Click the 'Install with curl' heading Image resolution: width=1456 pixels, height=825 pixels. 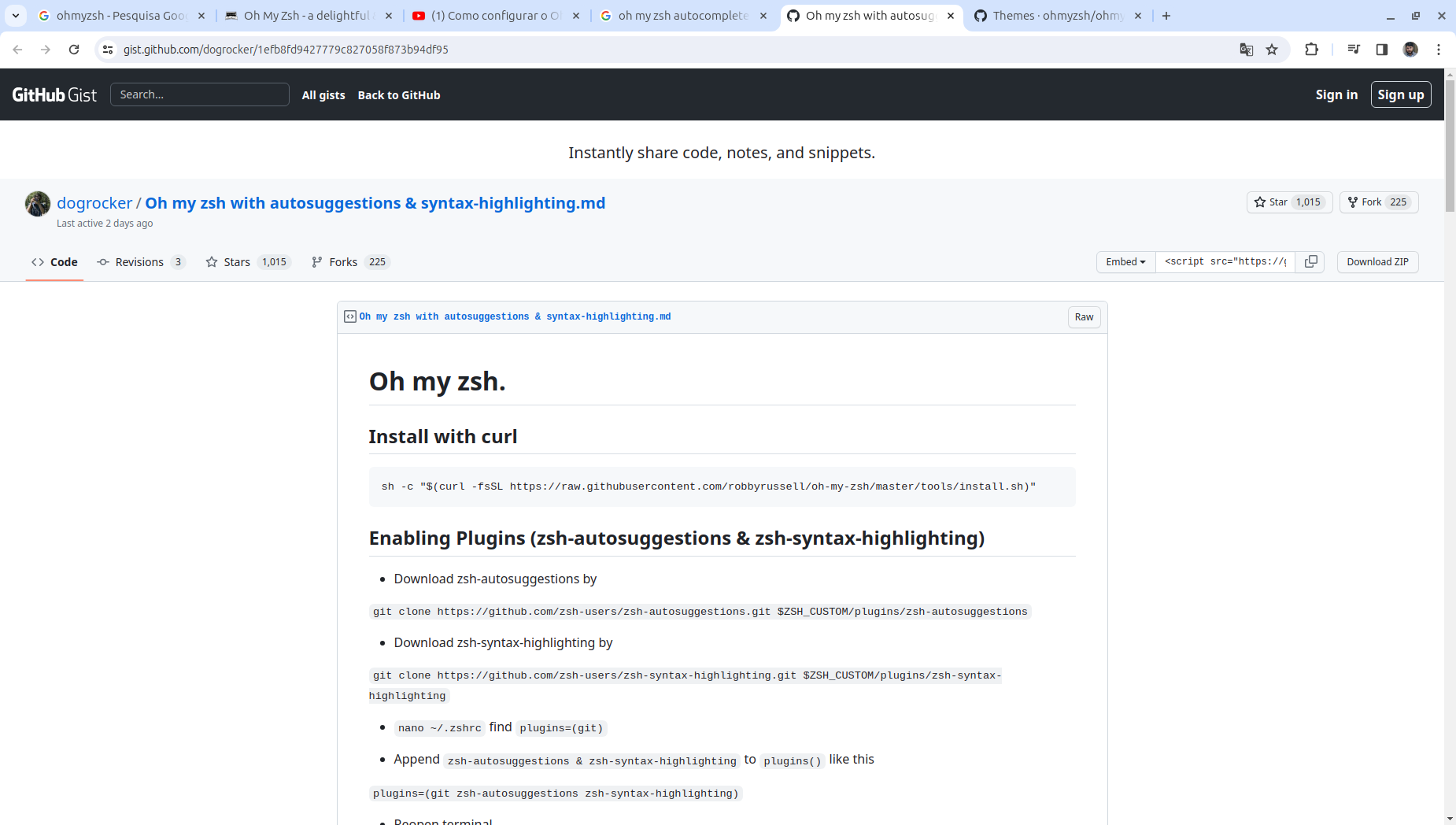pos(443,437)
